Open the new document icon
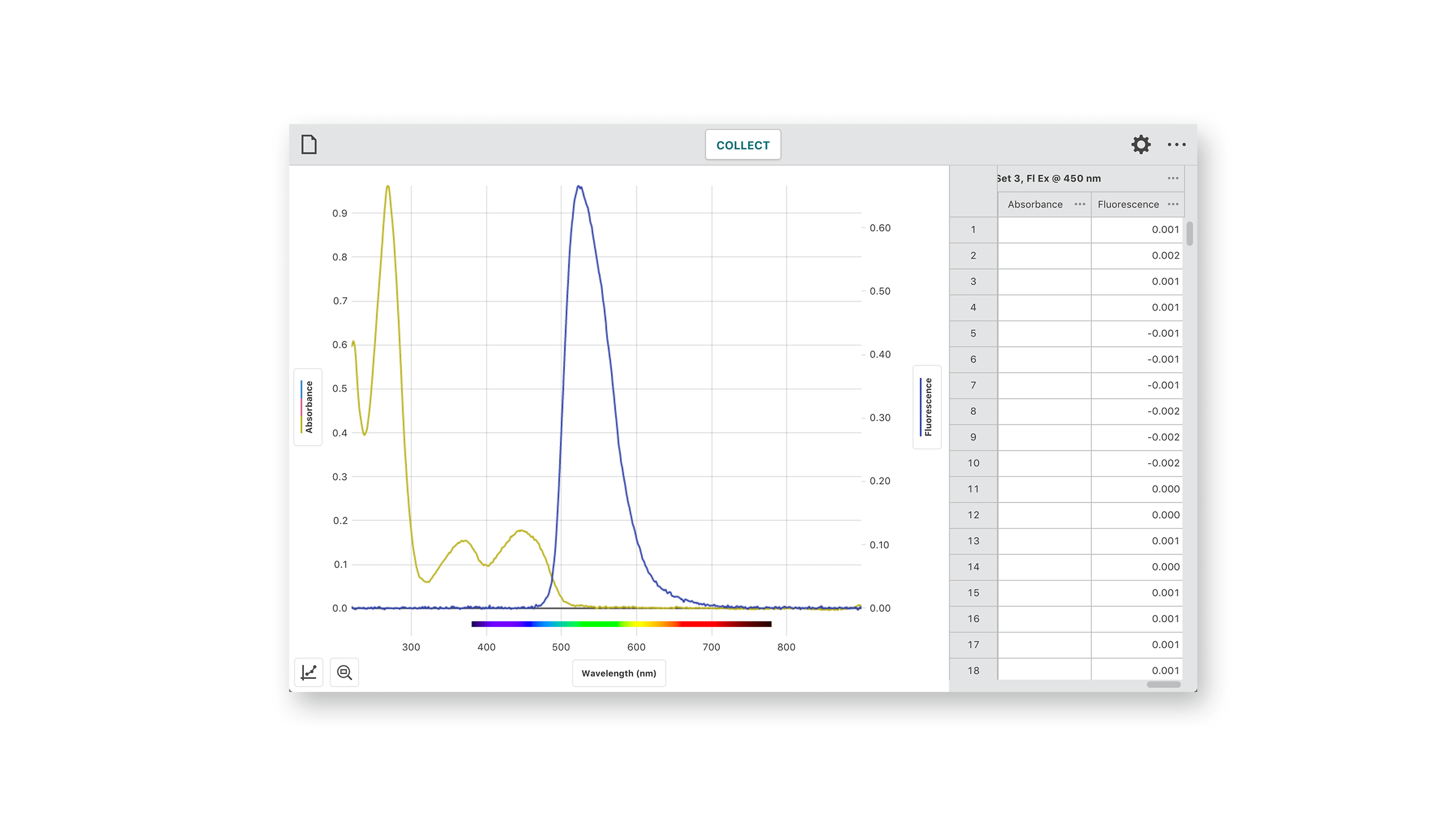This screenshot has width=1456, height=819. (x=308, y=144)
